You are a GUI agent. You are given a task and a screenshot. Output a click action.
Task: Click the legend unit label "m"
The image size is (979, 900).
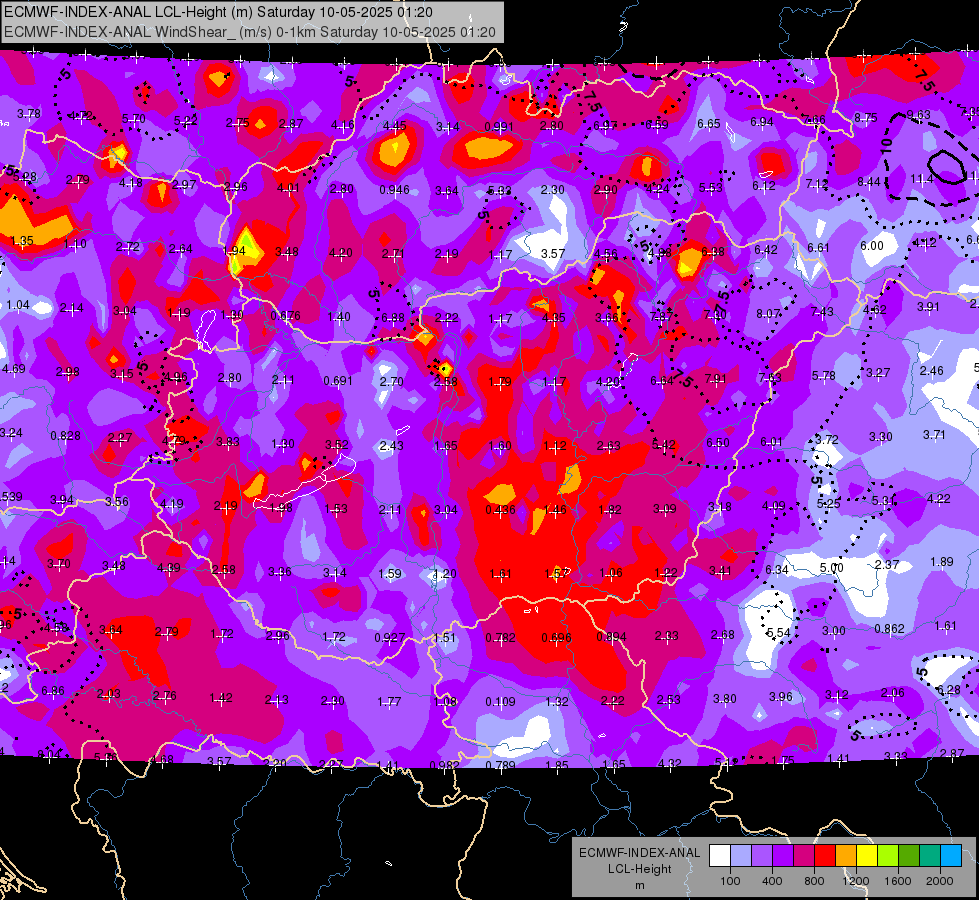(x=640, y=885)
